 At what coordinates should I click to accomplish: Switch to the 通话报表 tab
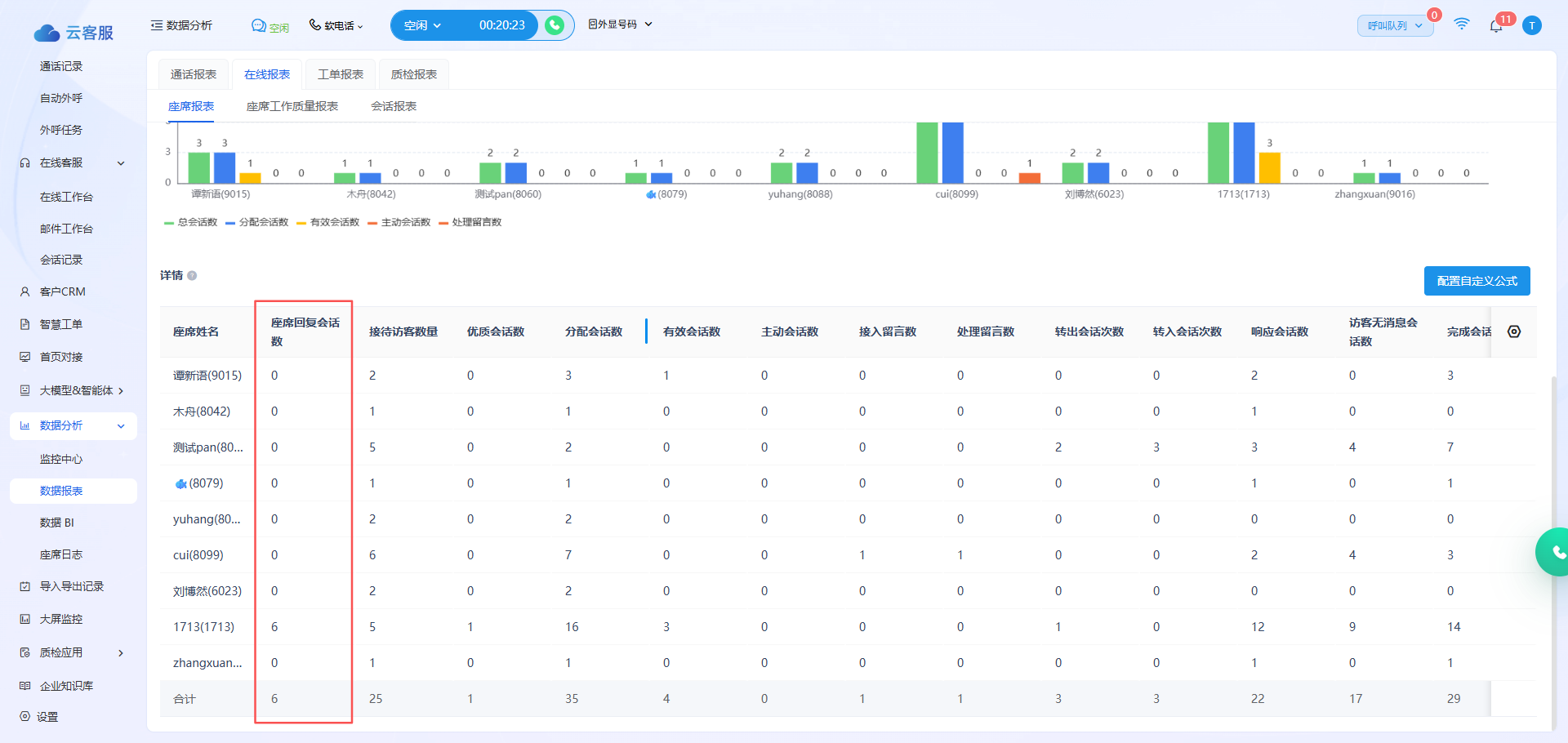click(x=194, y=74)
